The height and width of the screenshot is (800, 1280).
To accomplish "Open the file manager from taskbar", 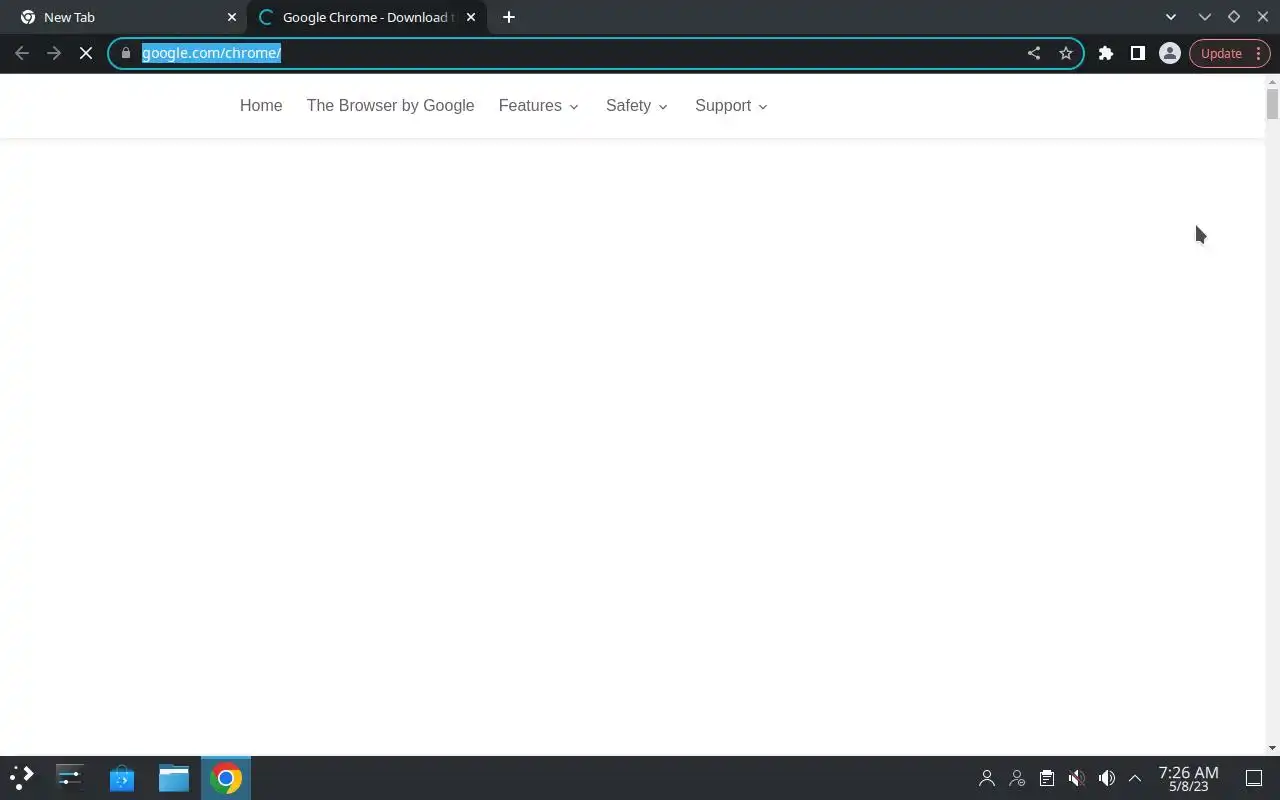I will point(174,778).
